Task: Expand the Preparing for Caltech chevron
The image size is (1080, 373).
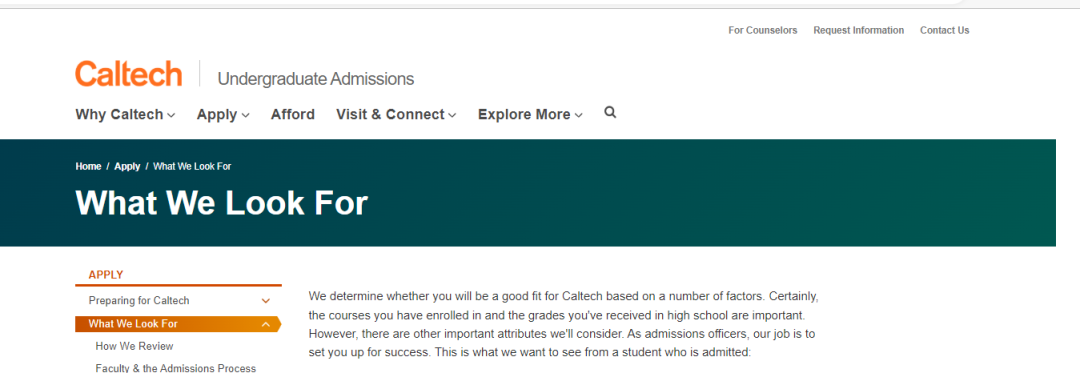Action: pyautogui.click(x=266, y=301)
